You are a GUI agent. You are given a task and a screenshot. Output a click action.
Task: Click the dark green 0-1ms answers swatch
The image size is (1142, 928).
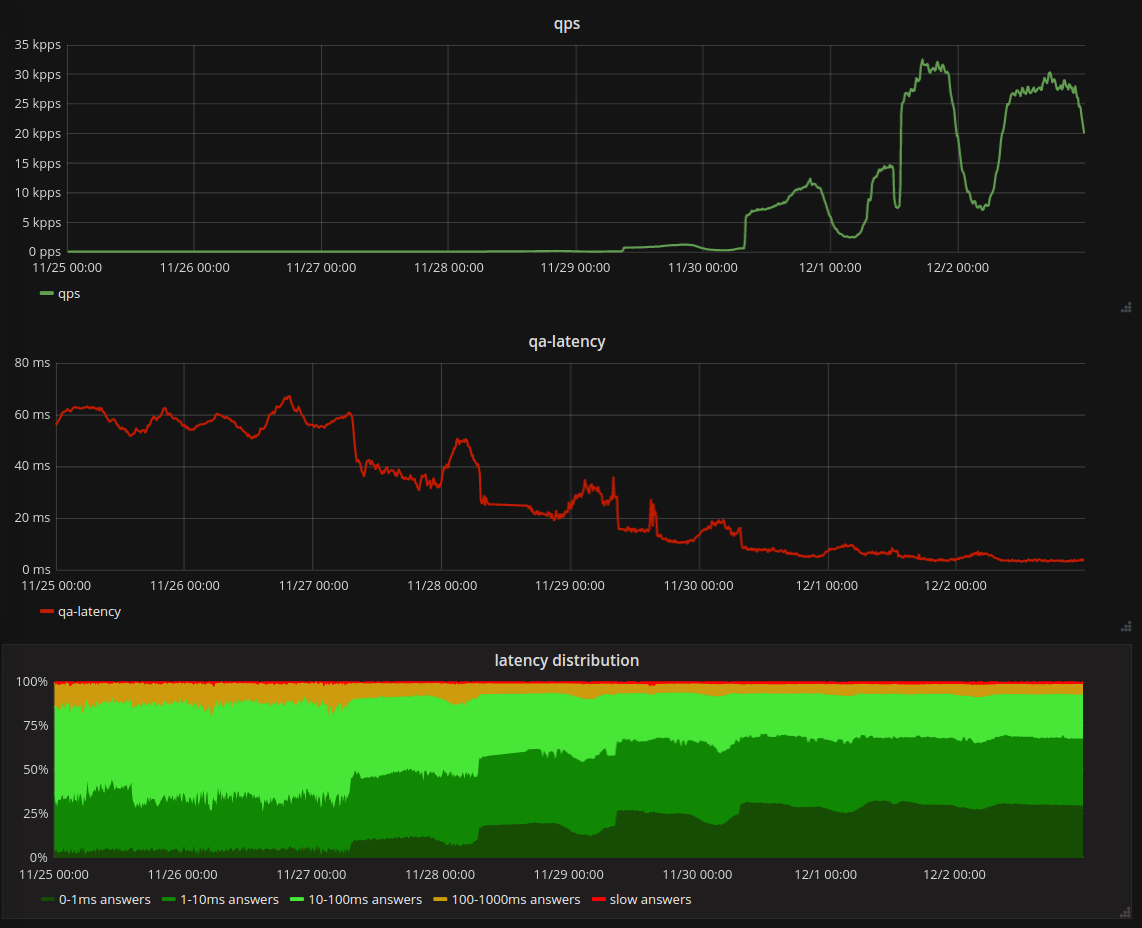[47, 899]
